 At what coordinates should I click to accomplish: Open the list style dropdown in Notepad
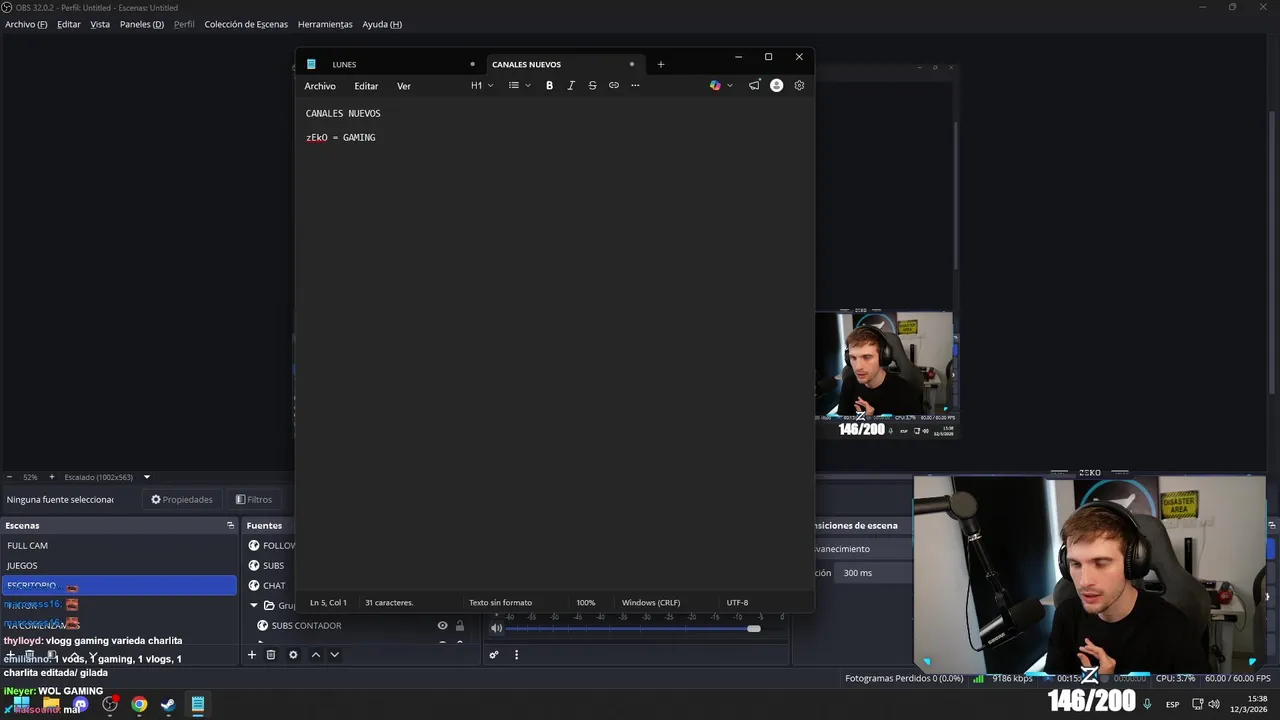pyautogui.click(x=519, y=86)
